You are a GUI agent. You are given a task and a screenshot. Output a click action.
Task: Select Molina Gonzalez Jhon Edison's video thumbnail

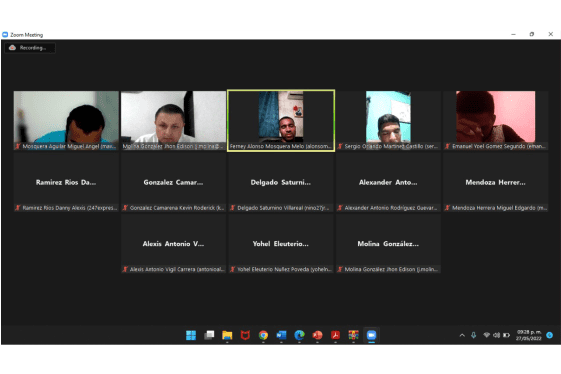point(174,121)
